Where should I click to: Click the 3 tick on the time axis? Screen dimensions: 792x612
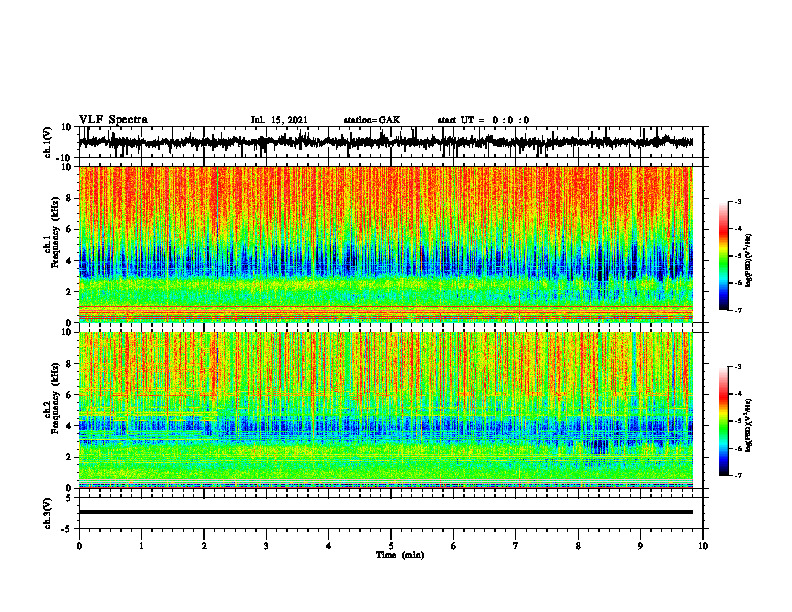(266, 546)
